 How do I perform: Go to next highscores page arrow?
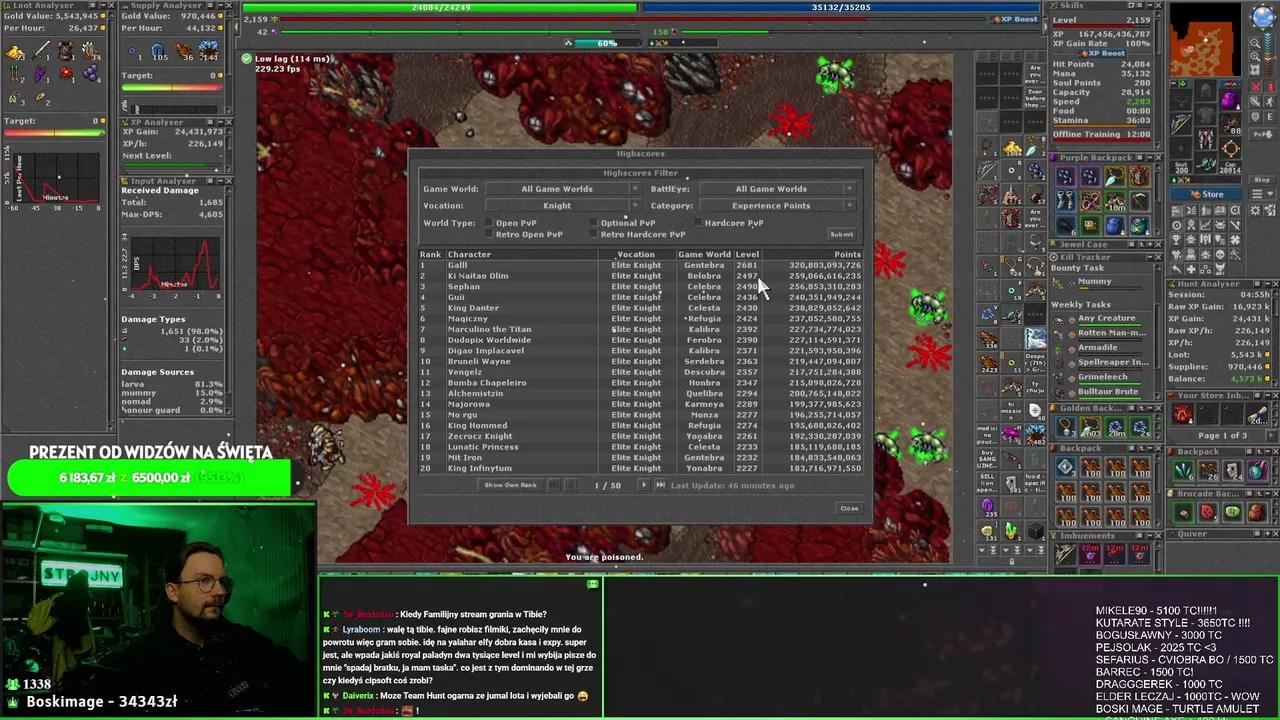point(643,485)
